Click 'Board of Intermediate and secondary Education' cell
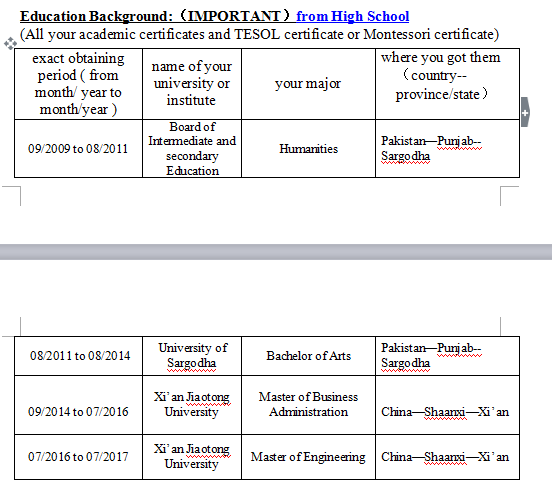The image size is (552, 496). pyautogui.click(x=192, y=149)
